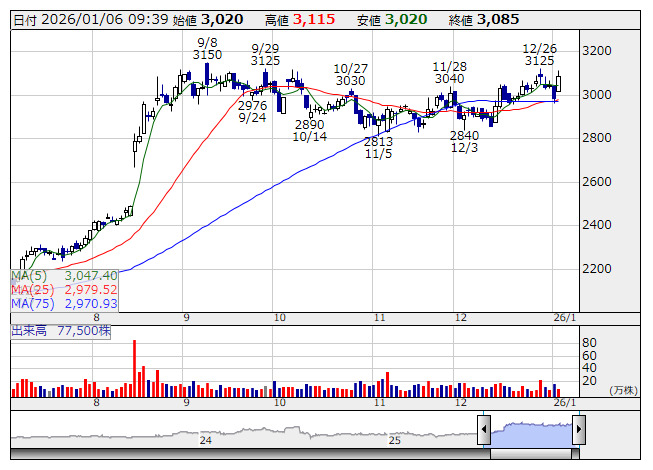Viewport: 653px width, 470px height.
Task: Click the horizontal scrollbar thumb at bottom
Action: [x=531, y=454]
